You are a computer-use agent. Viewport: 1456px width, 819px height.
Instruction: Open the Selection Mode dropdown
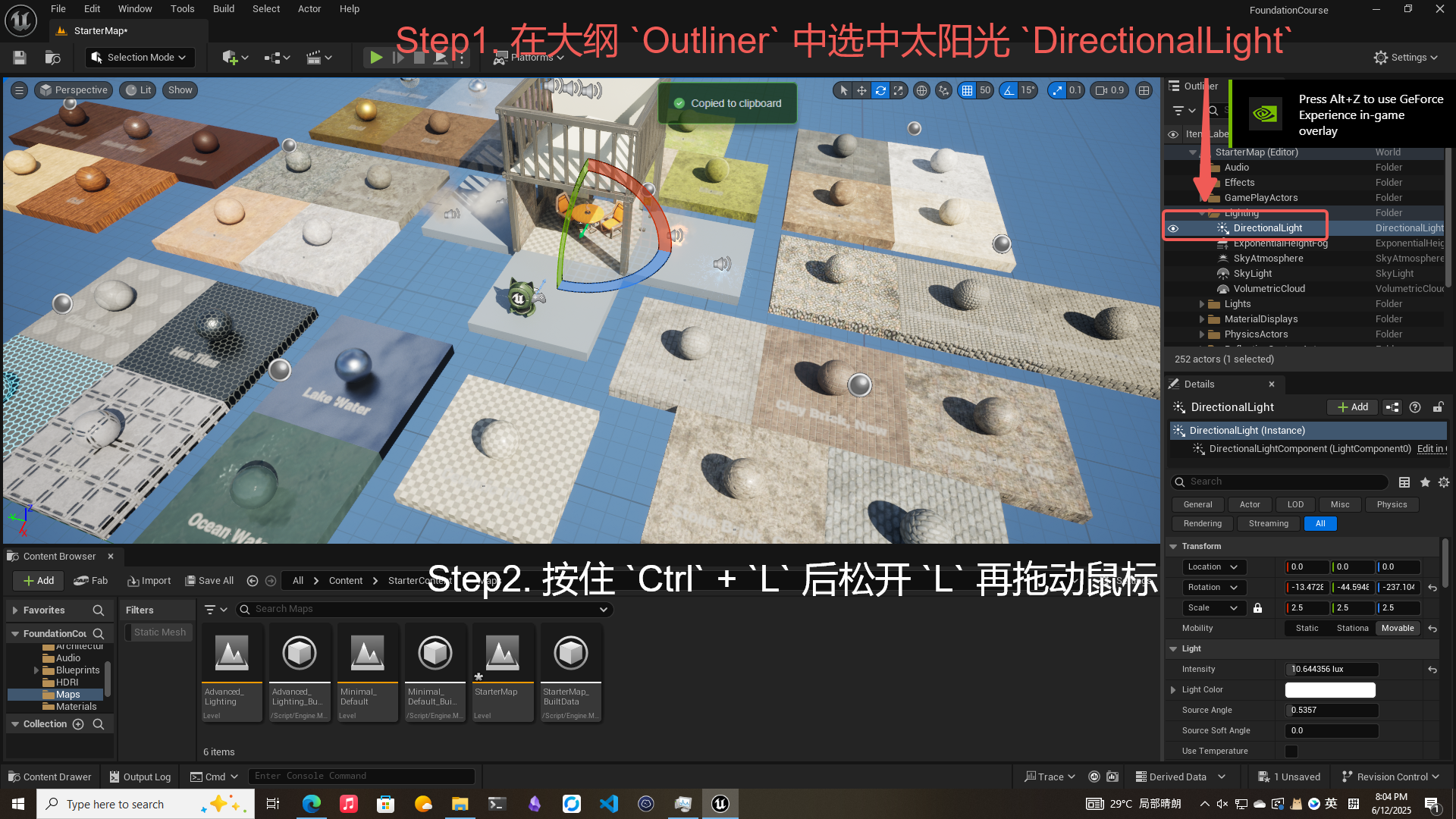140,58
